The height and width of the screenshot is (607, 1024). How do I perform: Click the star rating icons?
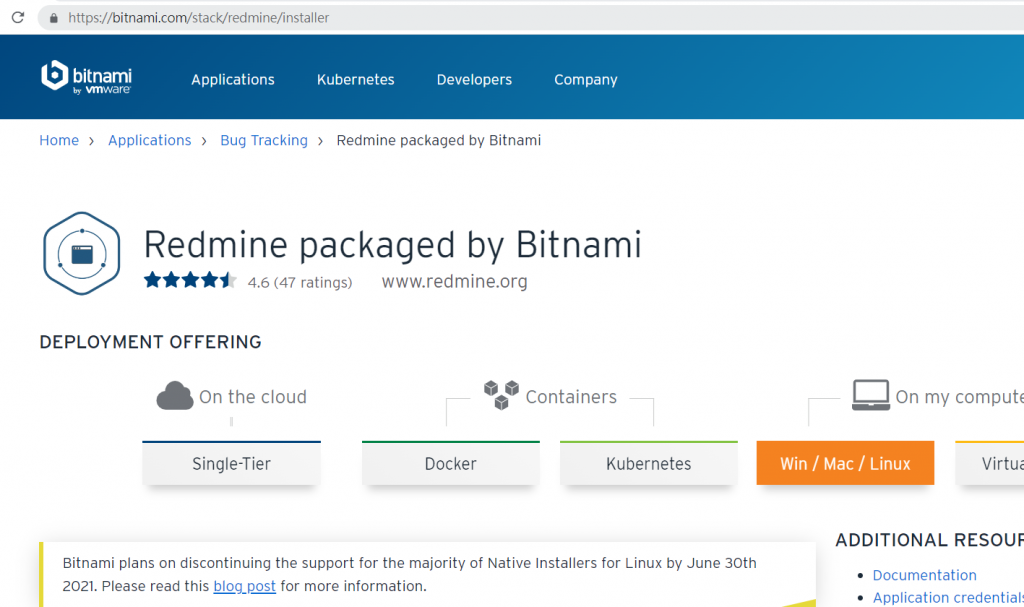(190, 280)
